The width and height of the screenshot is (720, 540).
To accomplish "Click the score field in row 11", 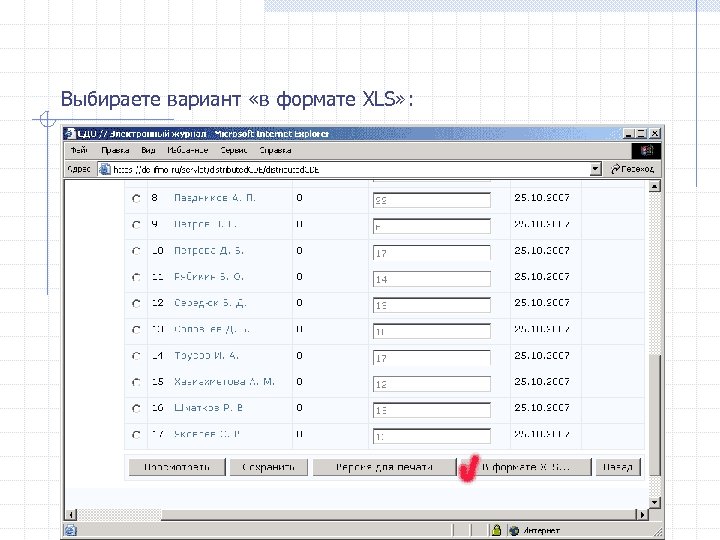I will [x=432, y=279].
